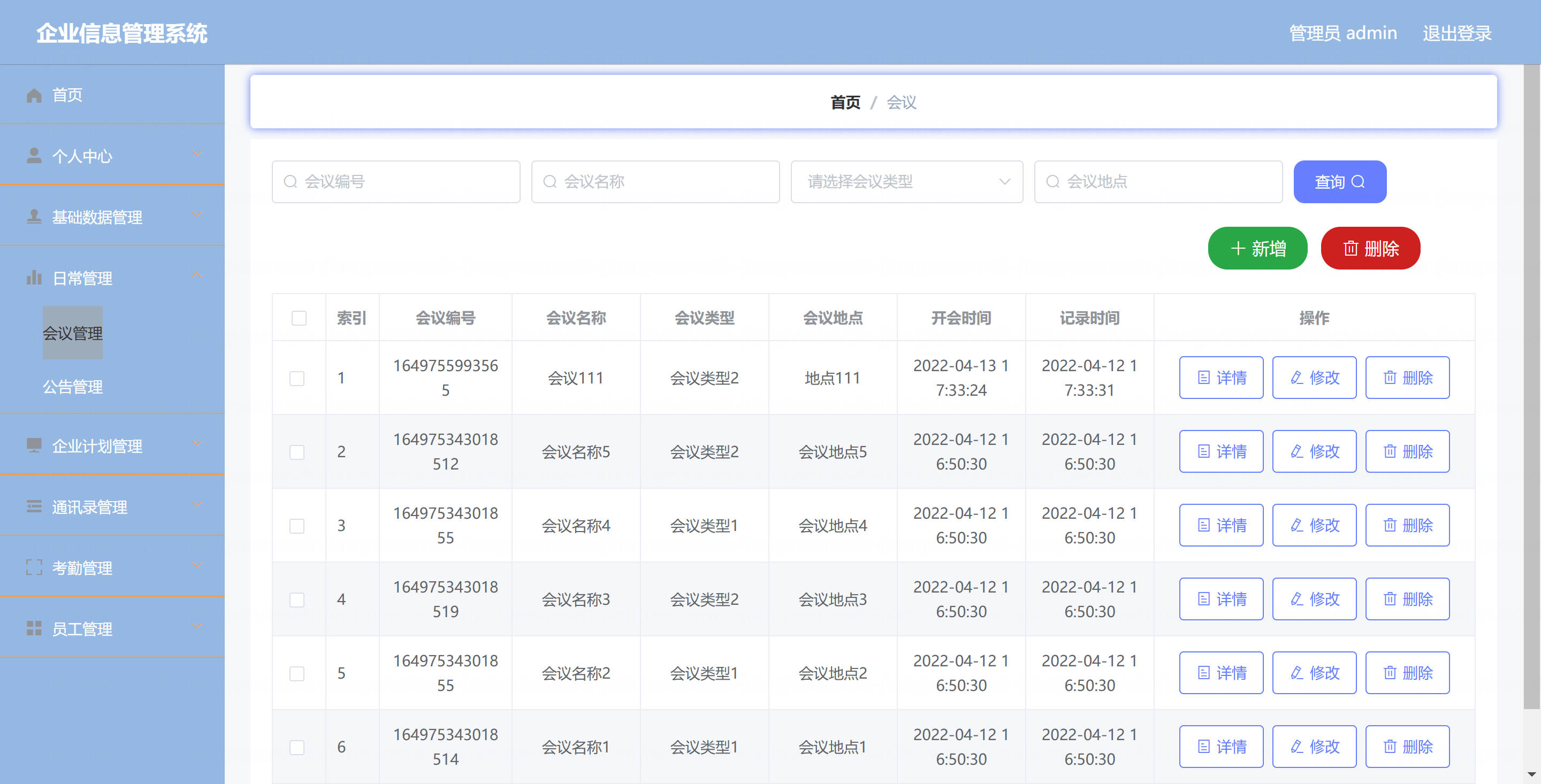Check the box for row 会议名称3
1541x784 pixels.
pos(297,599)
